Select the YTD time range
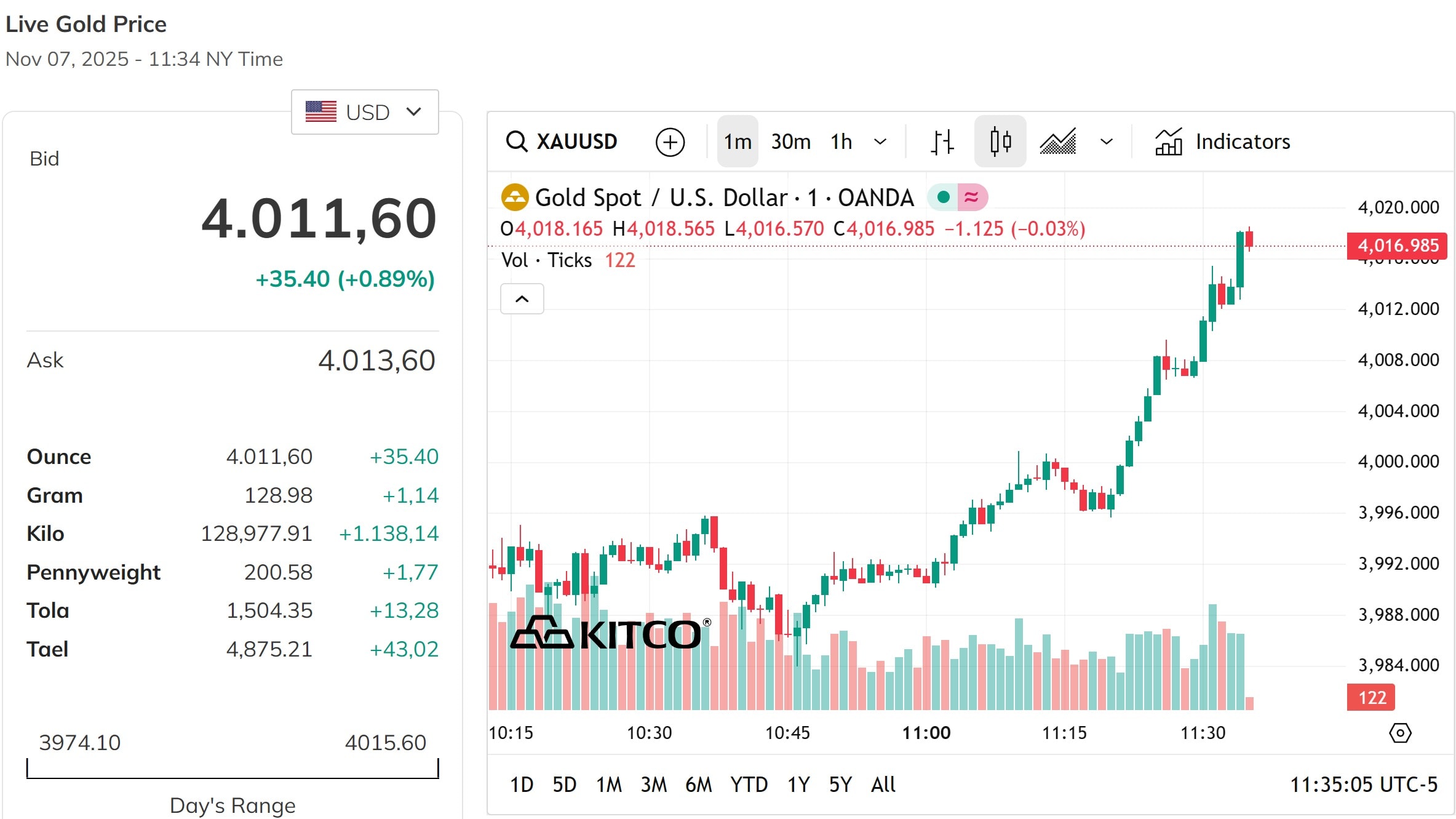Screen dimensions: 1456x819 click(x=748, y=785)
